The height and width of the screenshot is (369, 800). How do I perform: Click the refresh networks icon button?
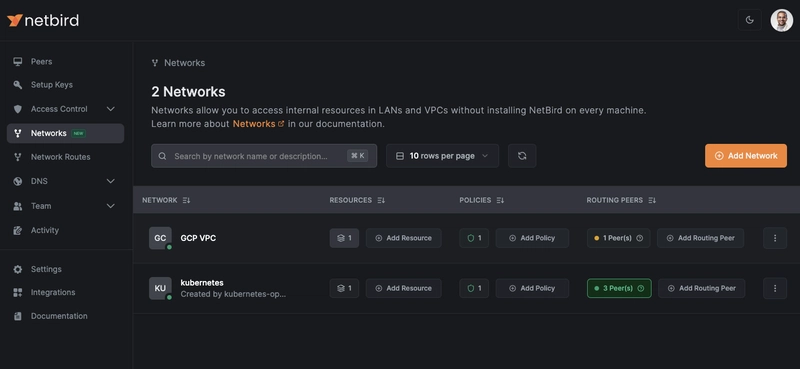coord(522,156)
